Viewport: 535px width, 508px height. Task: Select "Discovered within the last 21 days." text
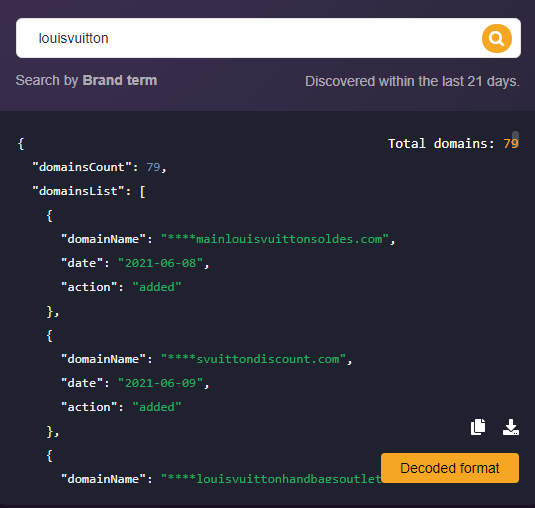pos(413,82)
